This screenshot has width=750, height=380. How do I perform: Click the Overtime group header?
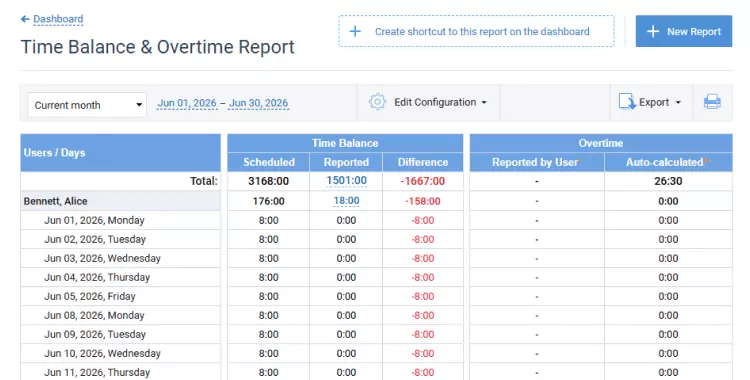[x=601, y=143]
